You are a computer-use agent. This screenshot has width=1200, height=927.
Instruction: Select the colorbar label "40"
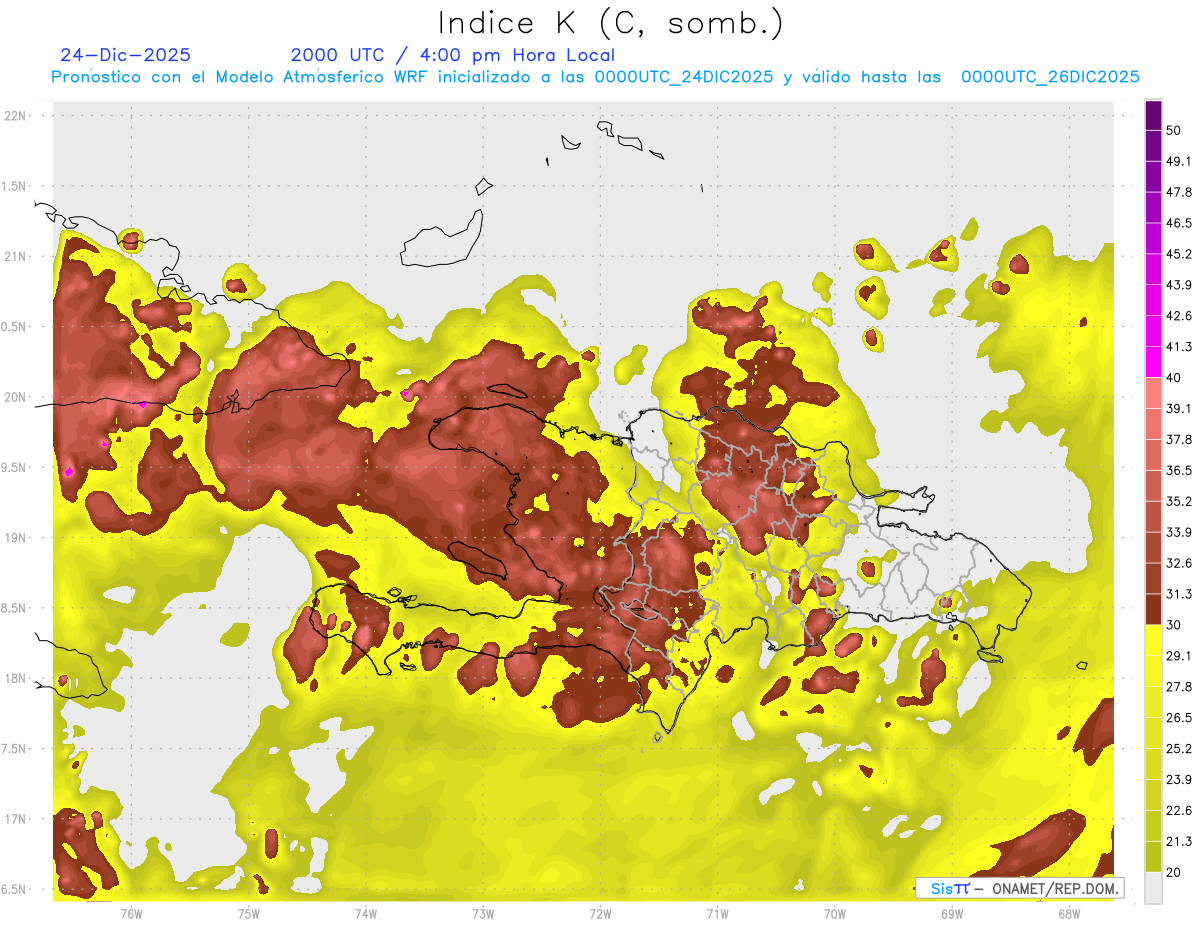[1174, 378]
